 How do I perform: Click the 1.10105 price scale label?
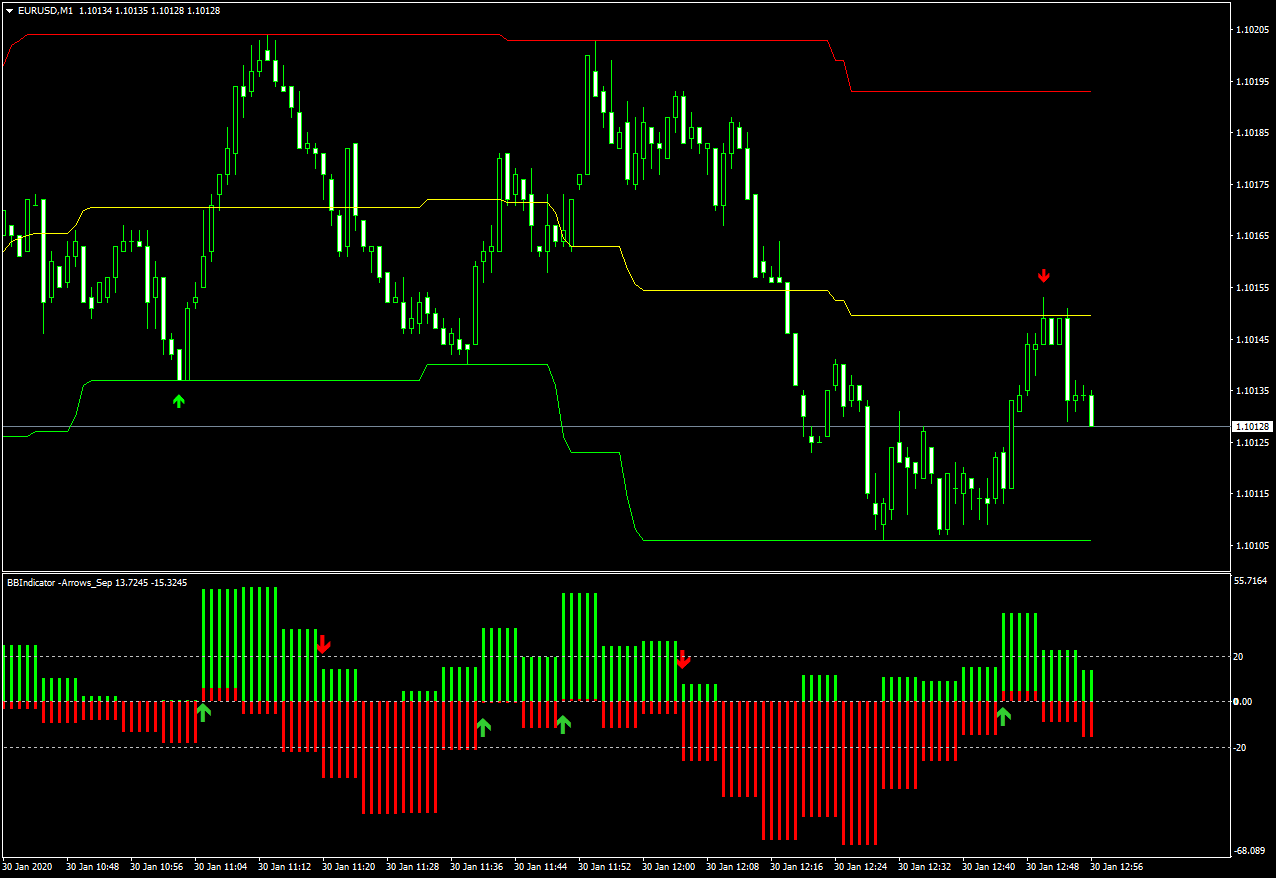coord(1254,546)
